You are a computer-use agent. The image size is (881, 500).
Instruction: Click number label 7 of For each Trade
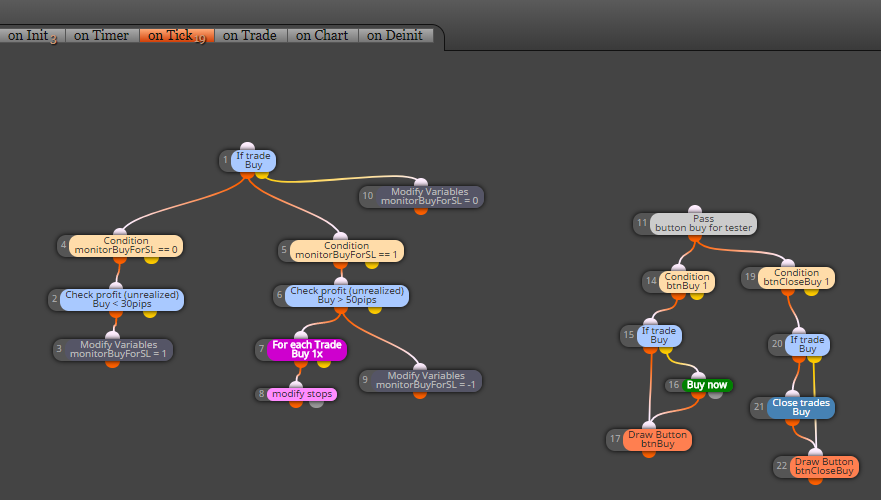[x=261, y=349]
